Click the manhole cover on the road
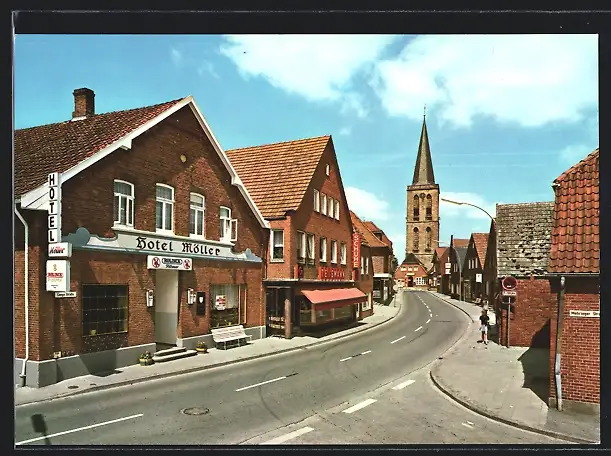Image resolution: width=611 pixels, height=456 pixels. point(195,411)
